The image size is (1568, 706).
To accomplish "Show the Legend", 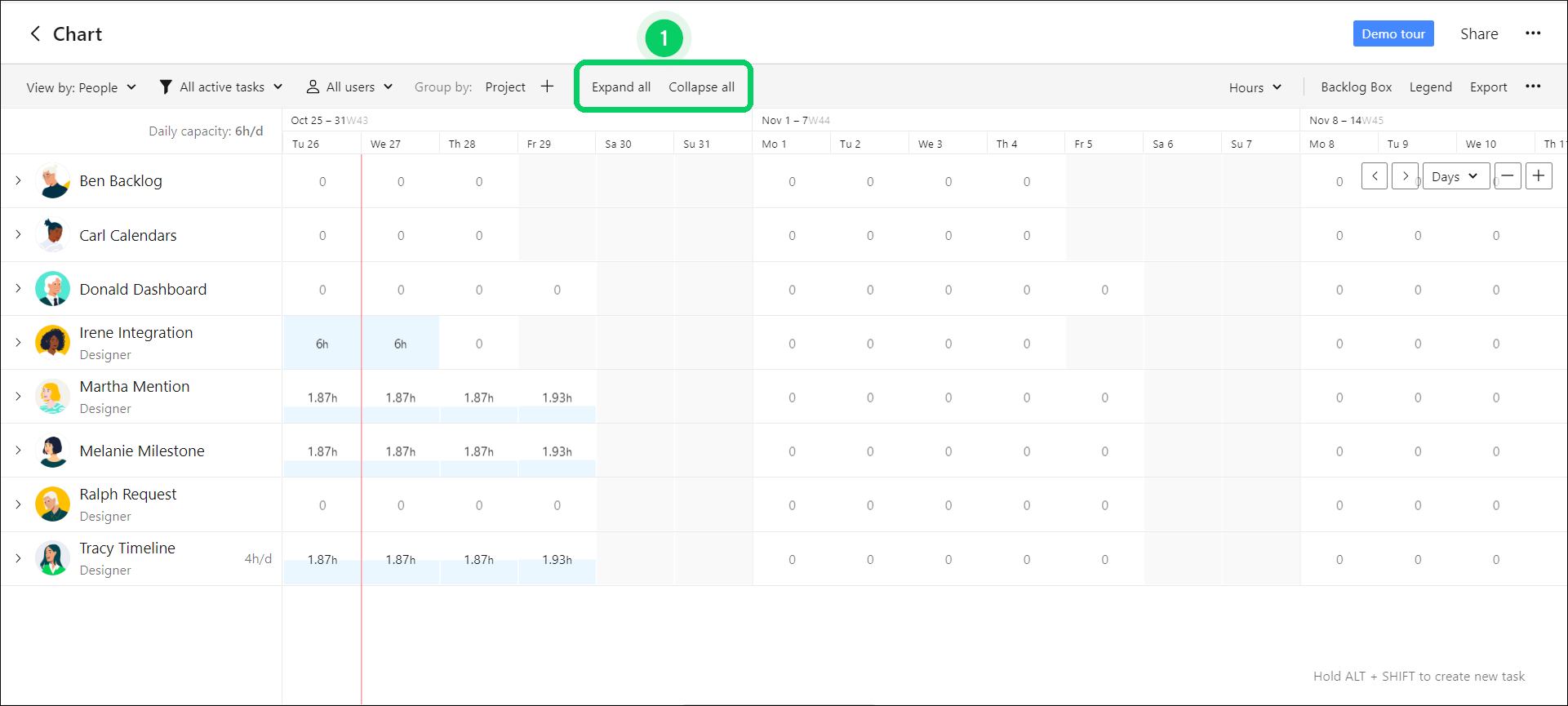I will pos(1430,87).
